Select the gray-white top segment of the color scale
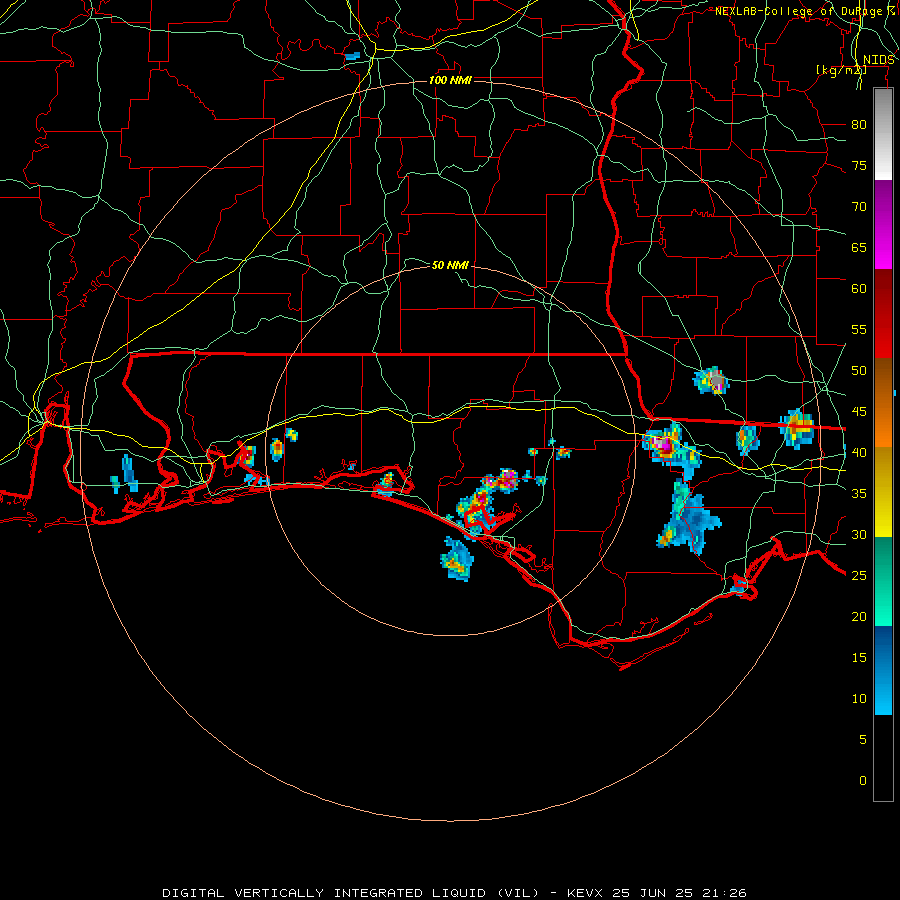 [883, 134]
